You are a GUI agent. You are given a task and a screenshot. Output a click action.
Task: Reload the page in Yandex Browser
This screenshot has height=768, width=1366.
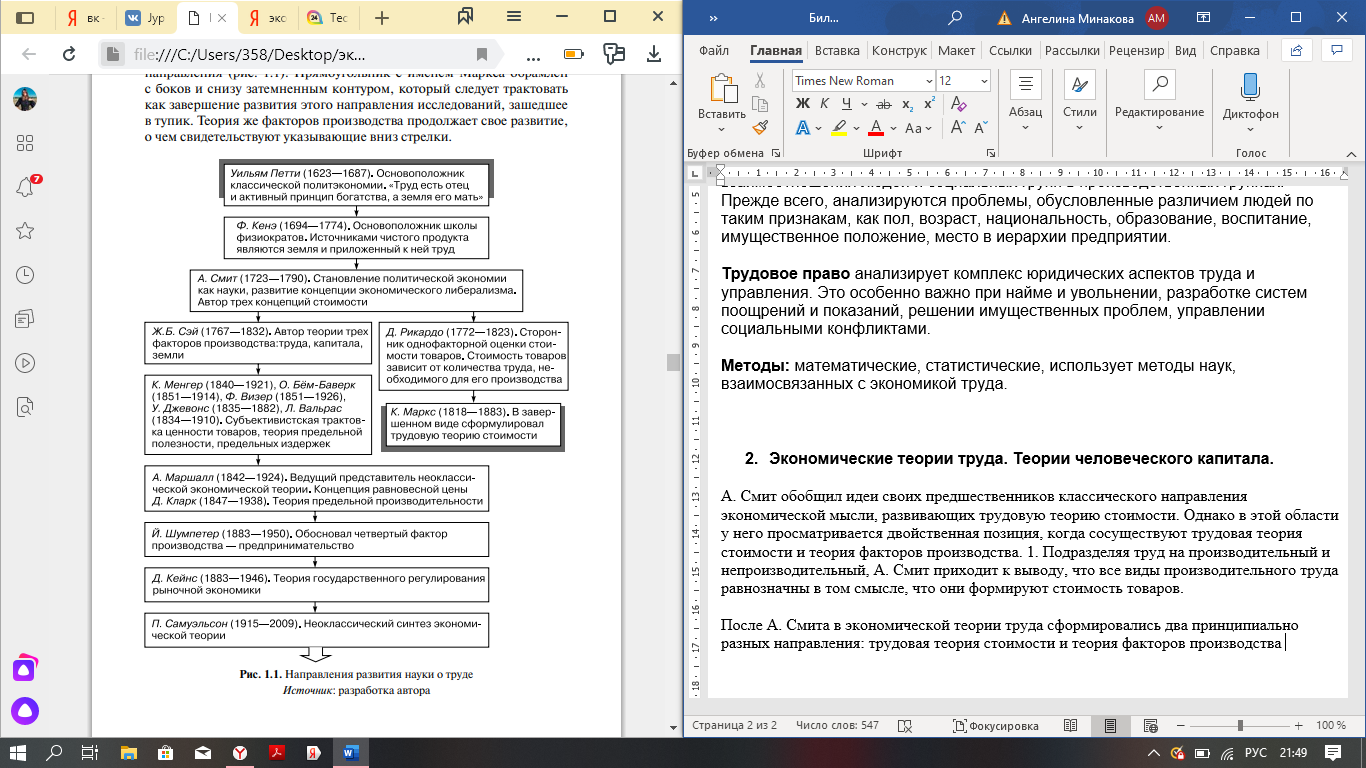[x=69, y=54]
